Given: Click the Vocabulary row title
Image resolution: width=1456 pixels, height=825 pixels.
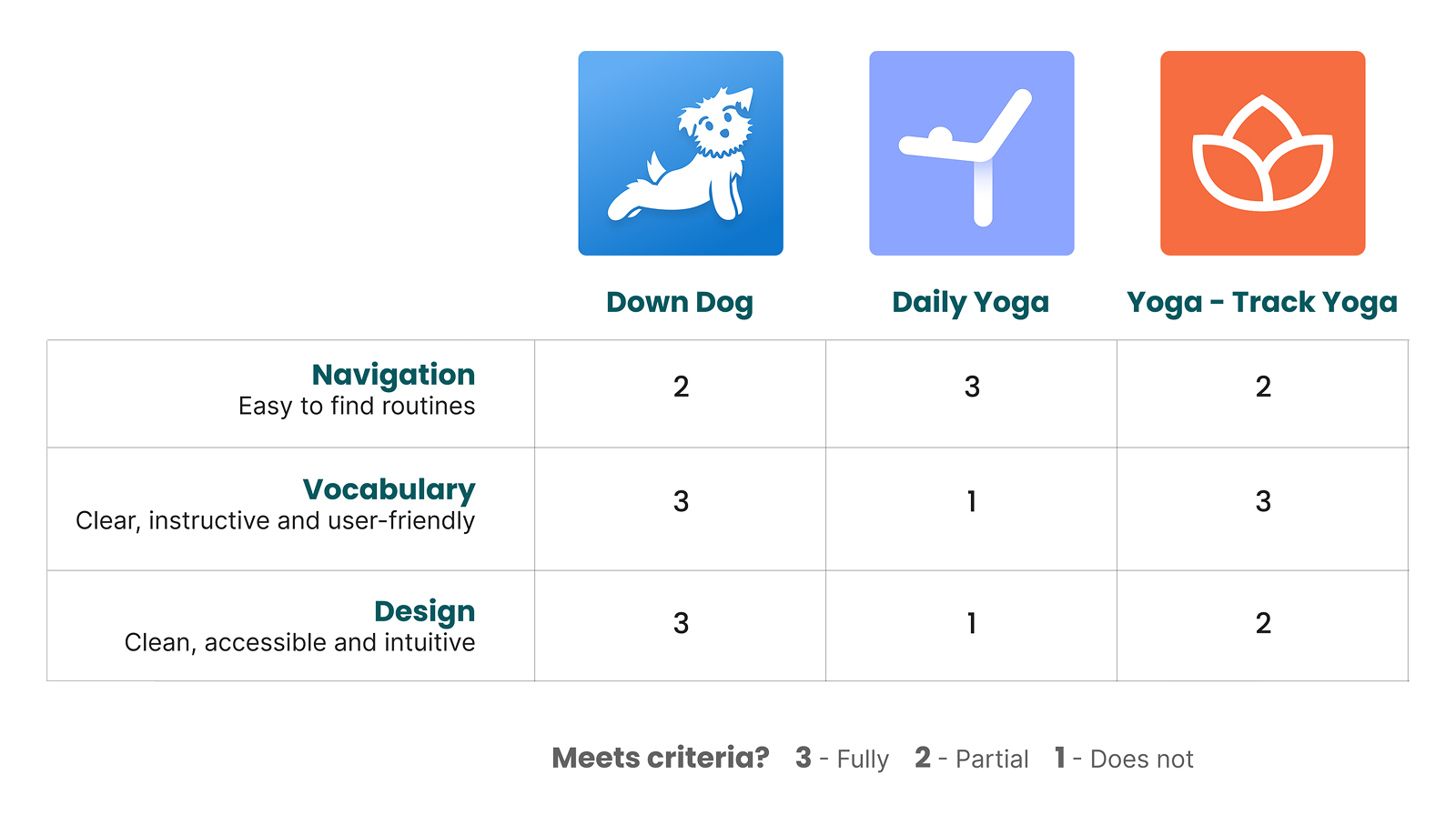Looking at the screenshot, I should coord(389,489).
